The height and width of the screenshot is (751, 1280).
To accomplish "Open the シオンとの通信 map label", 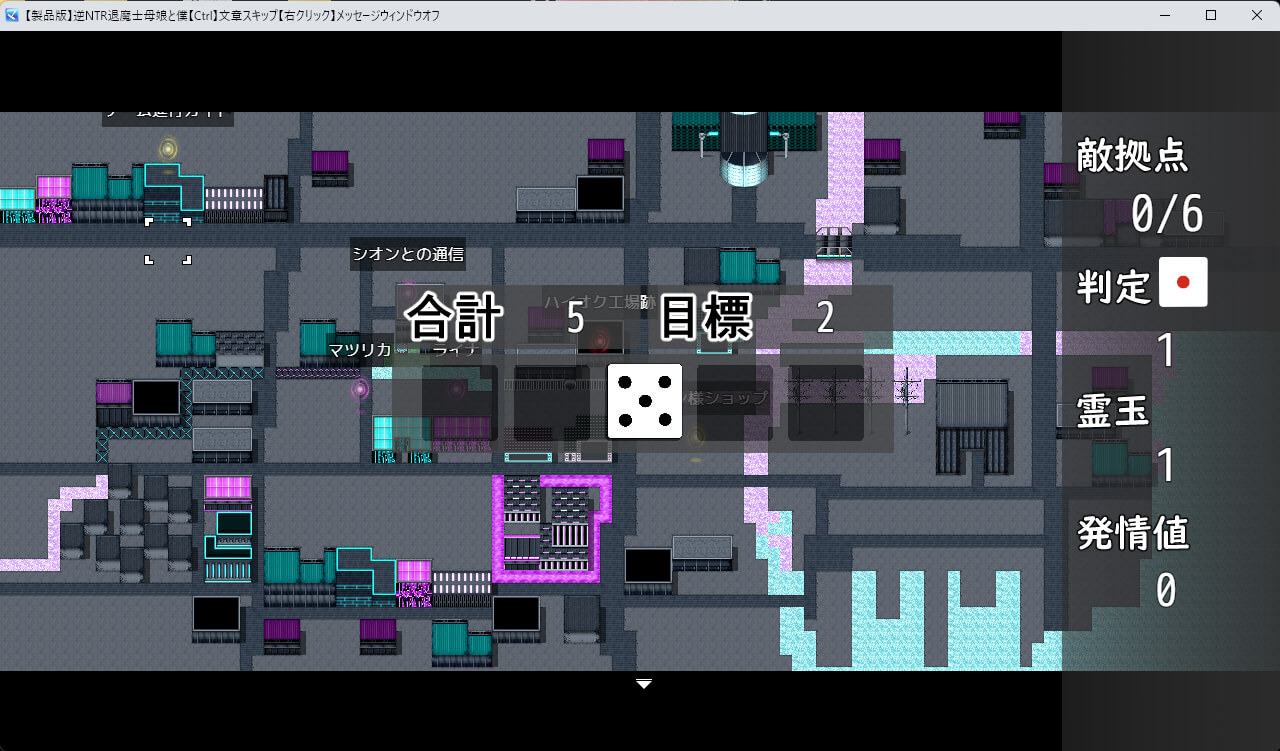I will tap(407, 254).
